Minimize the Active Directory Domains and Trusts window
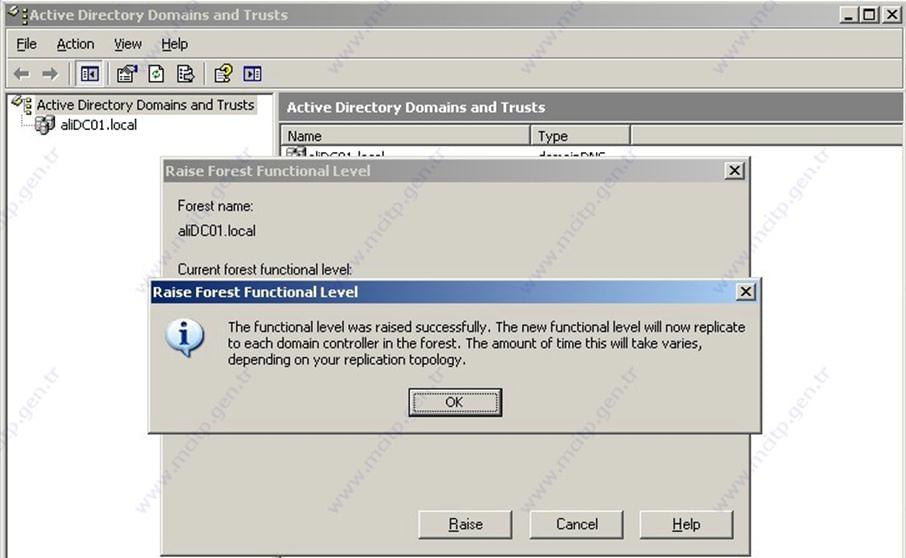Image resolution: width=906 pixels, height=558 pixels. pyautogui.click(x=848, y=14)
